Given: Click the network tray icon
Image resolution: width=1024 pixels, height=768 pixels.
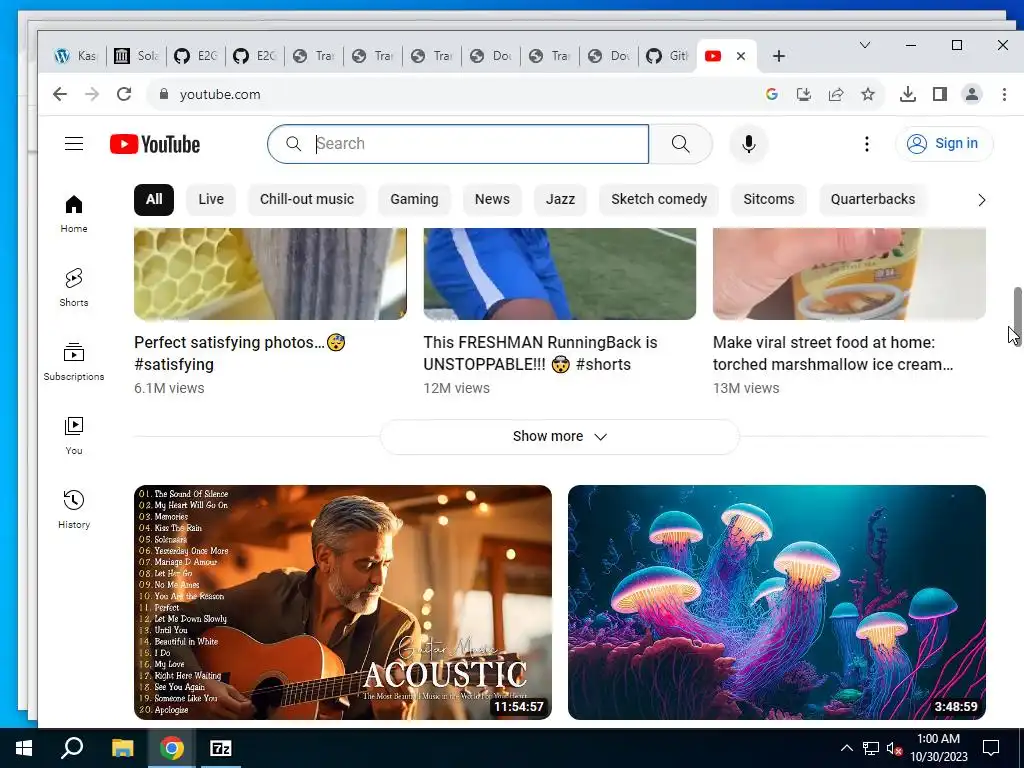Looking at the screenshot, I should point(871,748).
